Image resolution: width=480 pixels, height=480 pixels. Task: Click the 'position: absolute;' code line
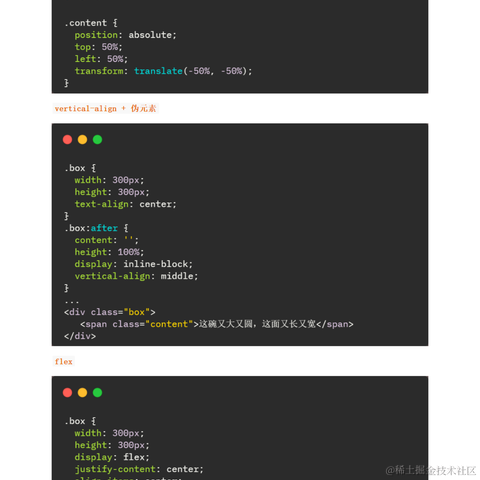[x=125, y=35]
